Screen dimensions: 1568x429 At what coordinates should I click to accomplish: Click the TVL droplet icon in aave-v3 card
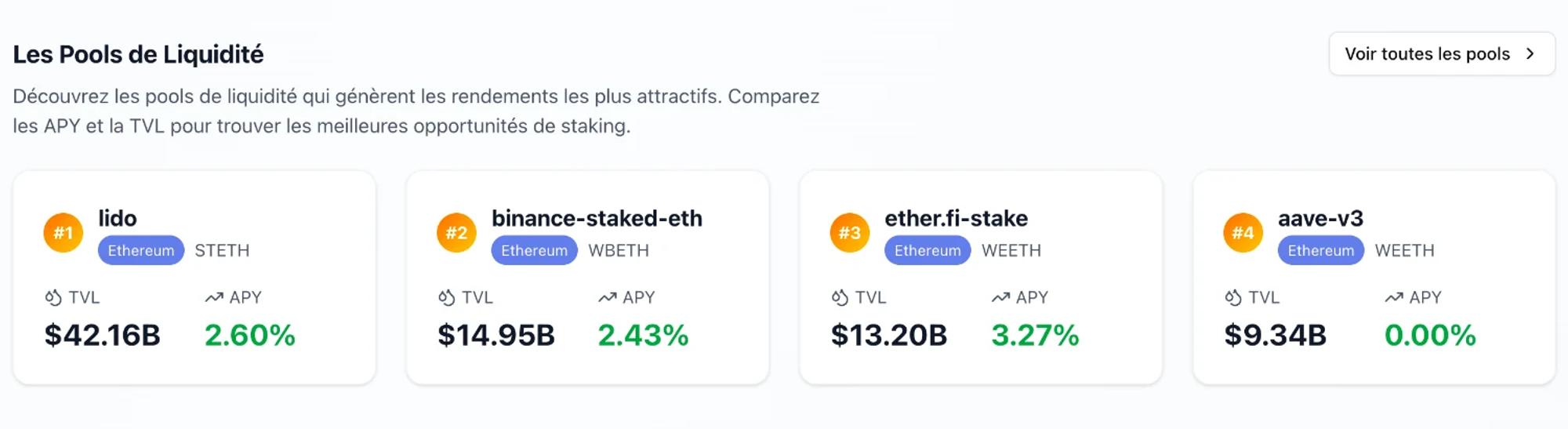tap(1233, 297)
